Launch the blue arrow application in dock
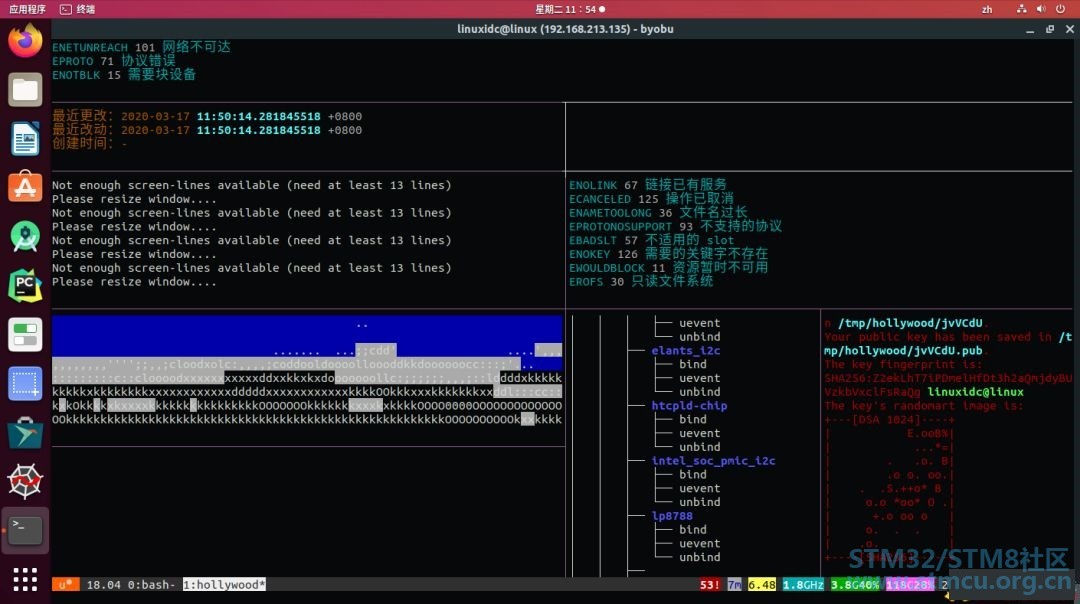The image size is (1080, 604). point(25,433)
